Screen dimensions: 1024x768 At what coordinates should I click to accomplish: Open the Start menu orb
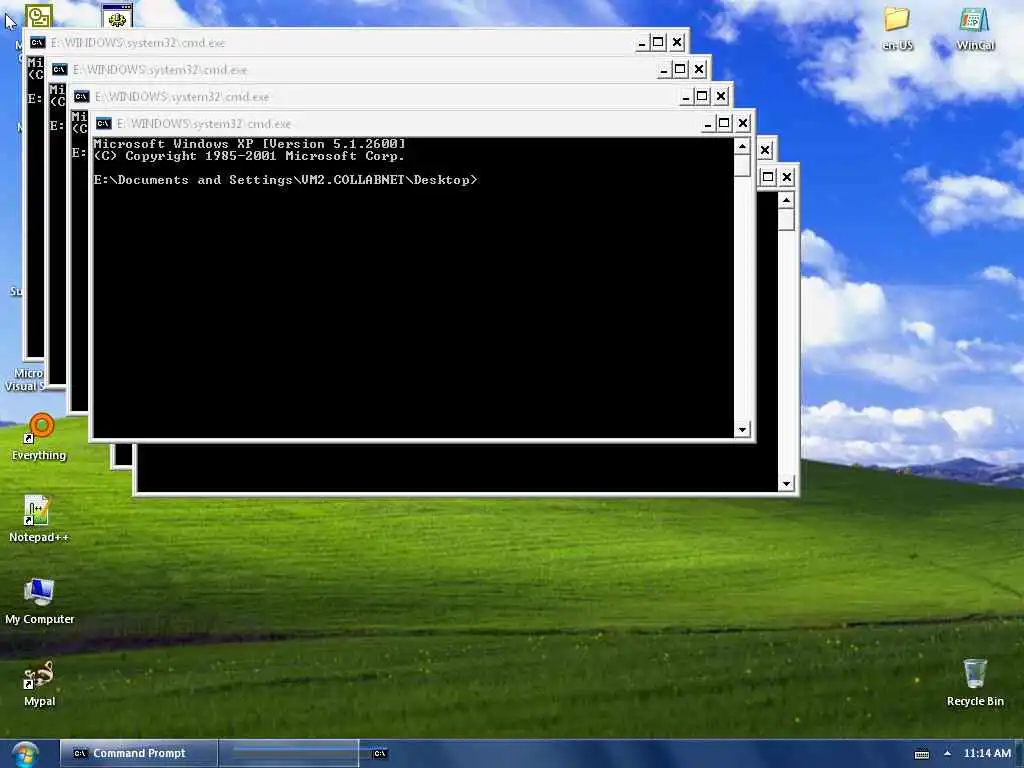tap(25, 755)
